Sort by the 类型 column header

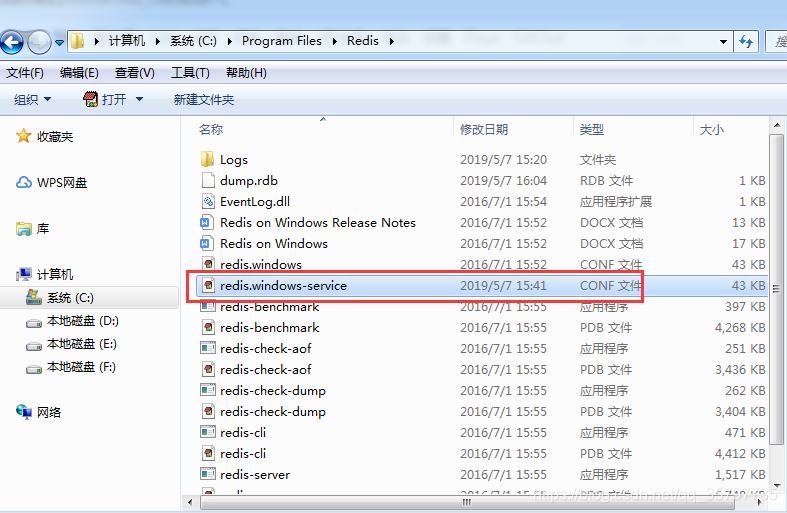592,130
